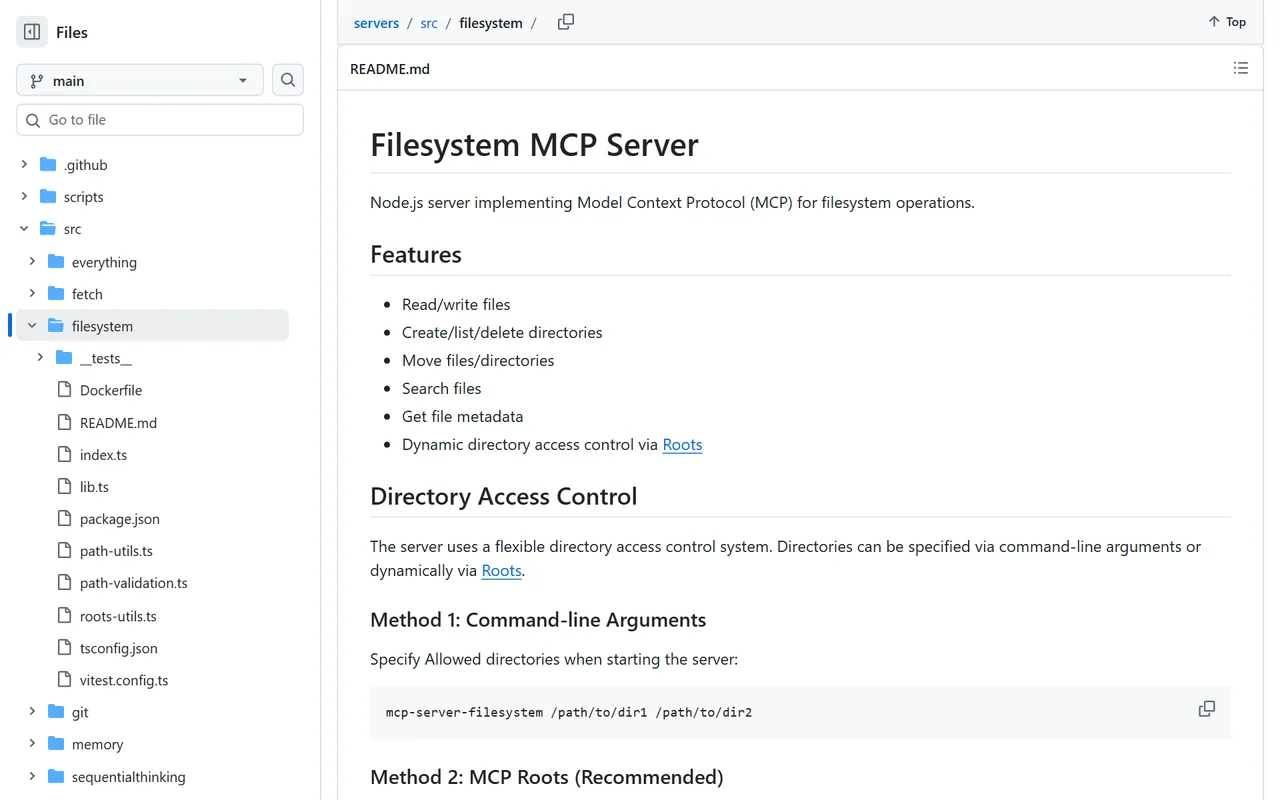Open package.json in the file tree
The height and width of the screenshot is (800, 1280).
click(120, 519)
